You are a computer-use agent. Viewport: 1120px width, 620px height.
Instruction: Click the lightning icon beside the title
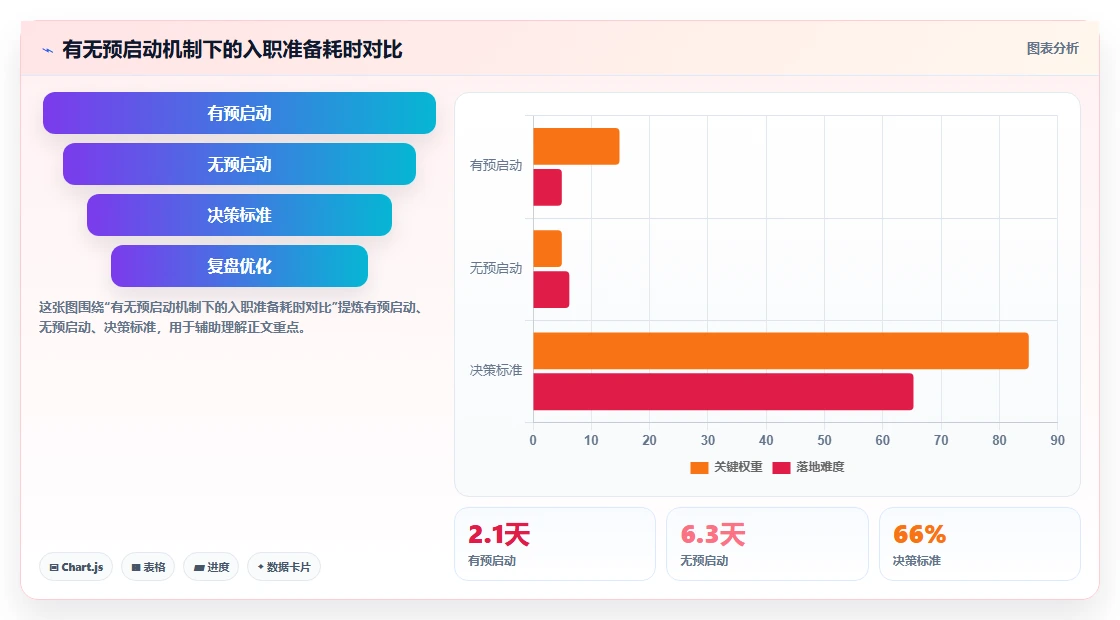tap(48, 50)
